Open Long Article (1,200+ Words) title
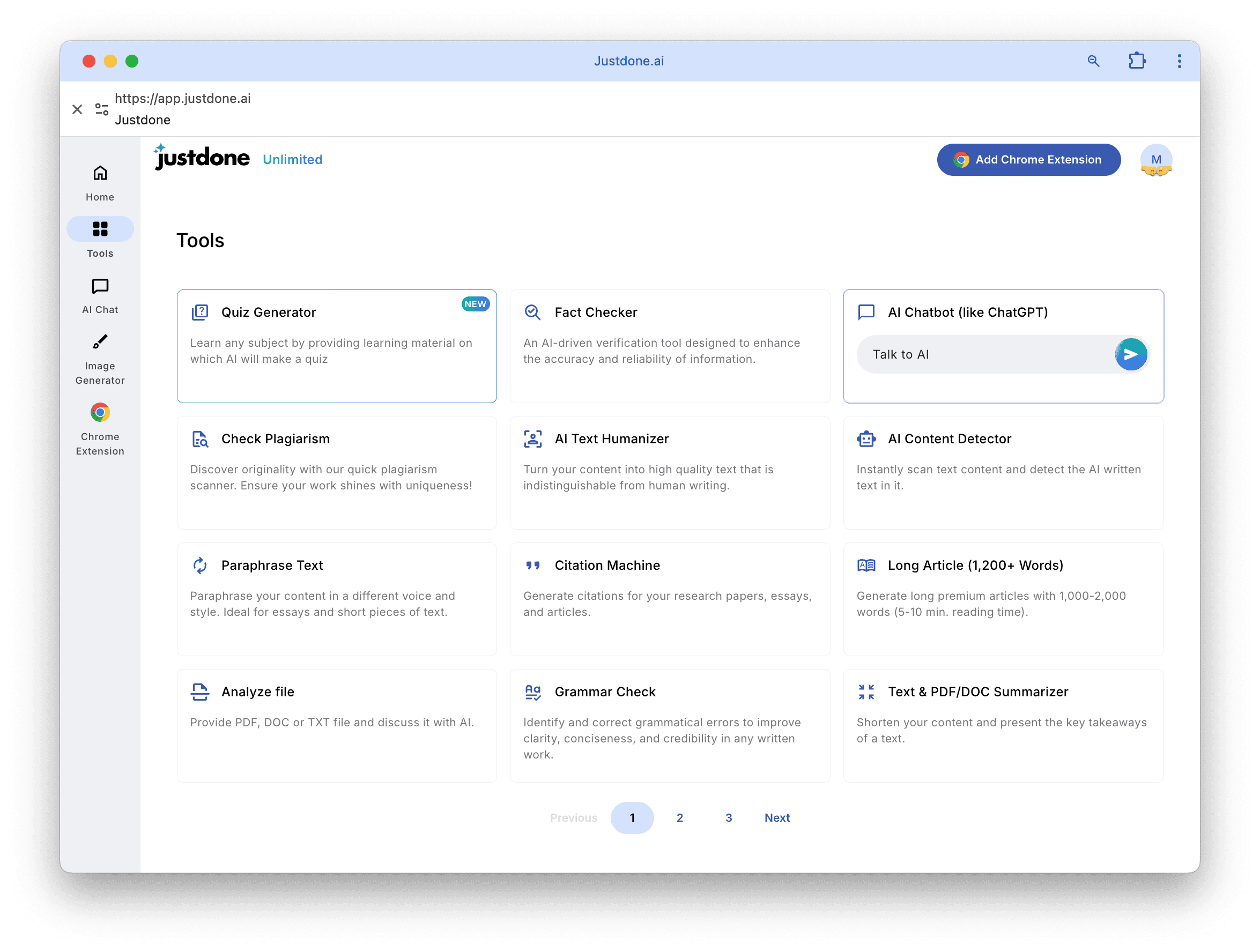This screenshot has height=952, width=1260. (976, 566)
